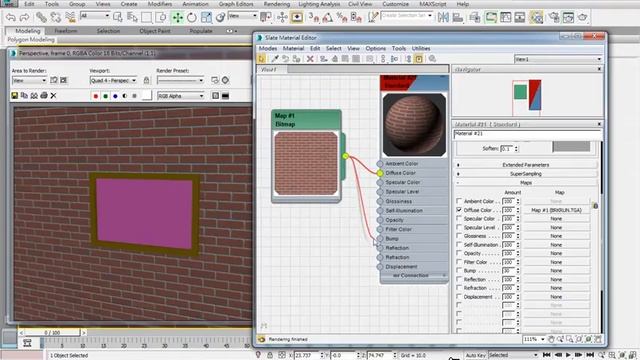Toggle the red channel in frame window

(96, 96)
